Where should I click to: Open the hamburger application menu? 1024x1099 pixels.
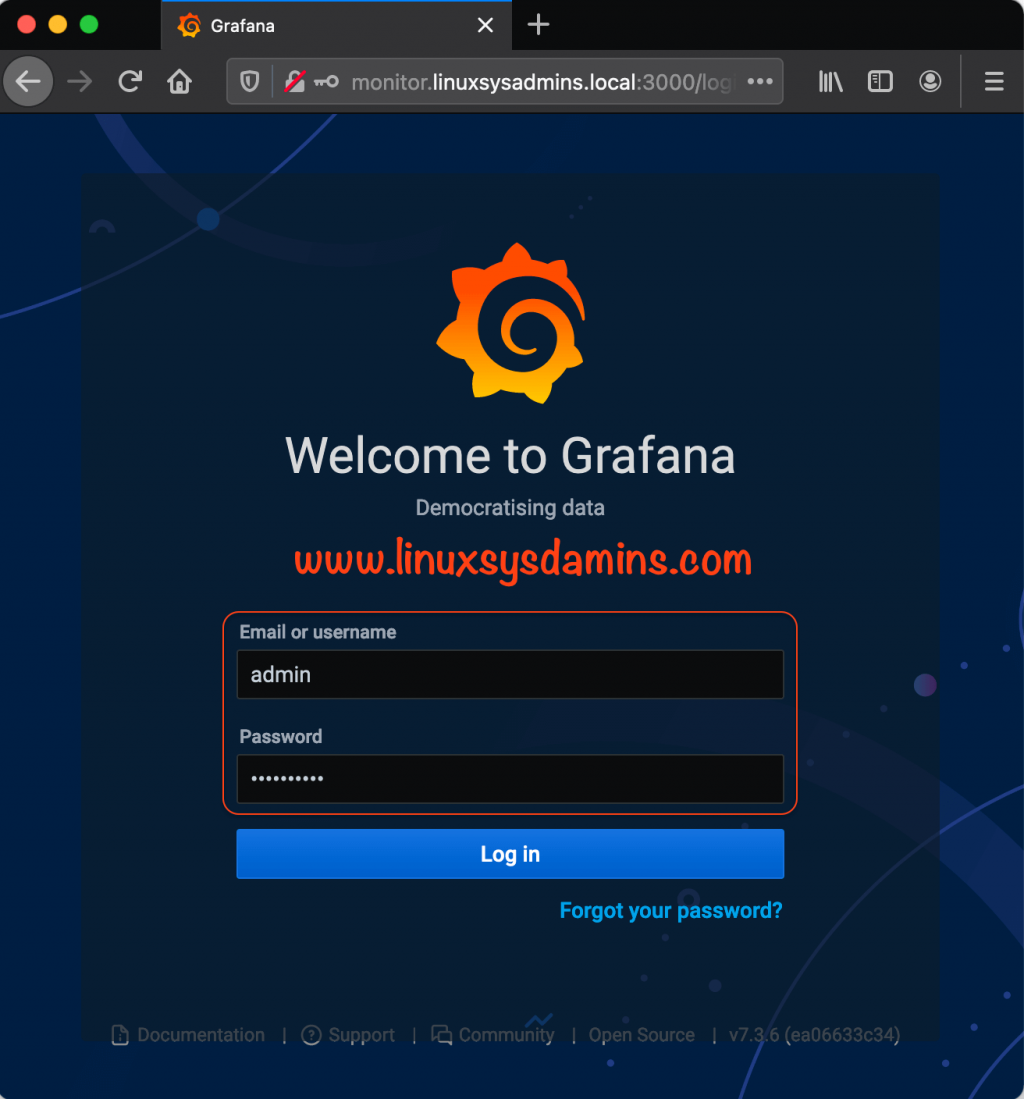point(994,81)
